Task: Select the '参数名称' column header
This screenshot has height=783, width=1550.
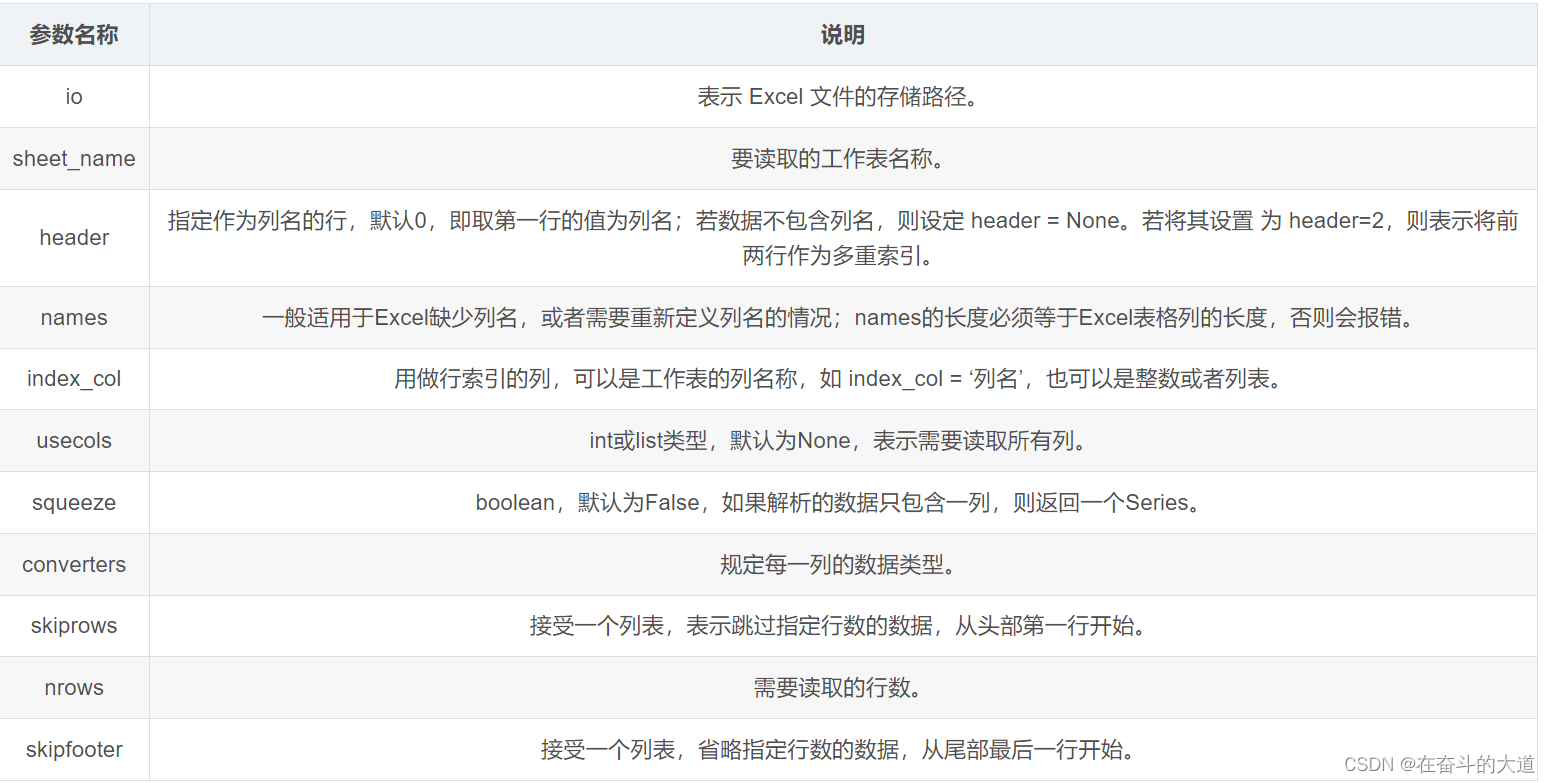Action: (74, 35)
